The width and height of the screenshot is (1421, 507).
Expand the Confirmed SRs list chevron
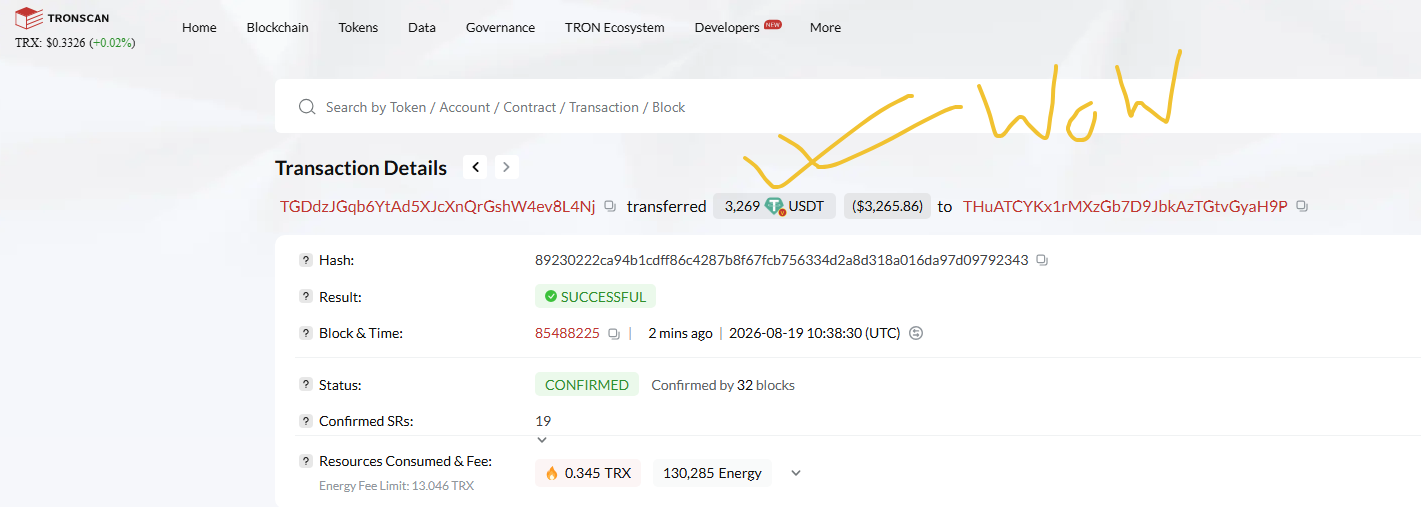pos(542,440)
